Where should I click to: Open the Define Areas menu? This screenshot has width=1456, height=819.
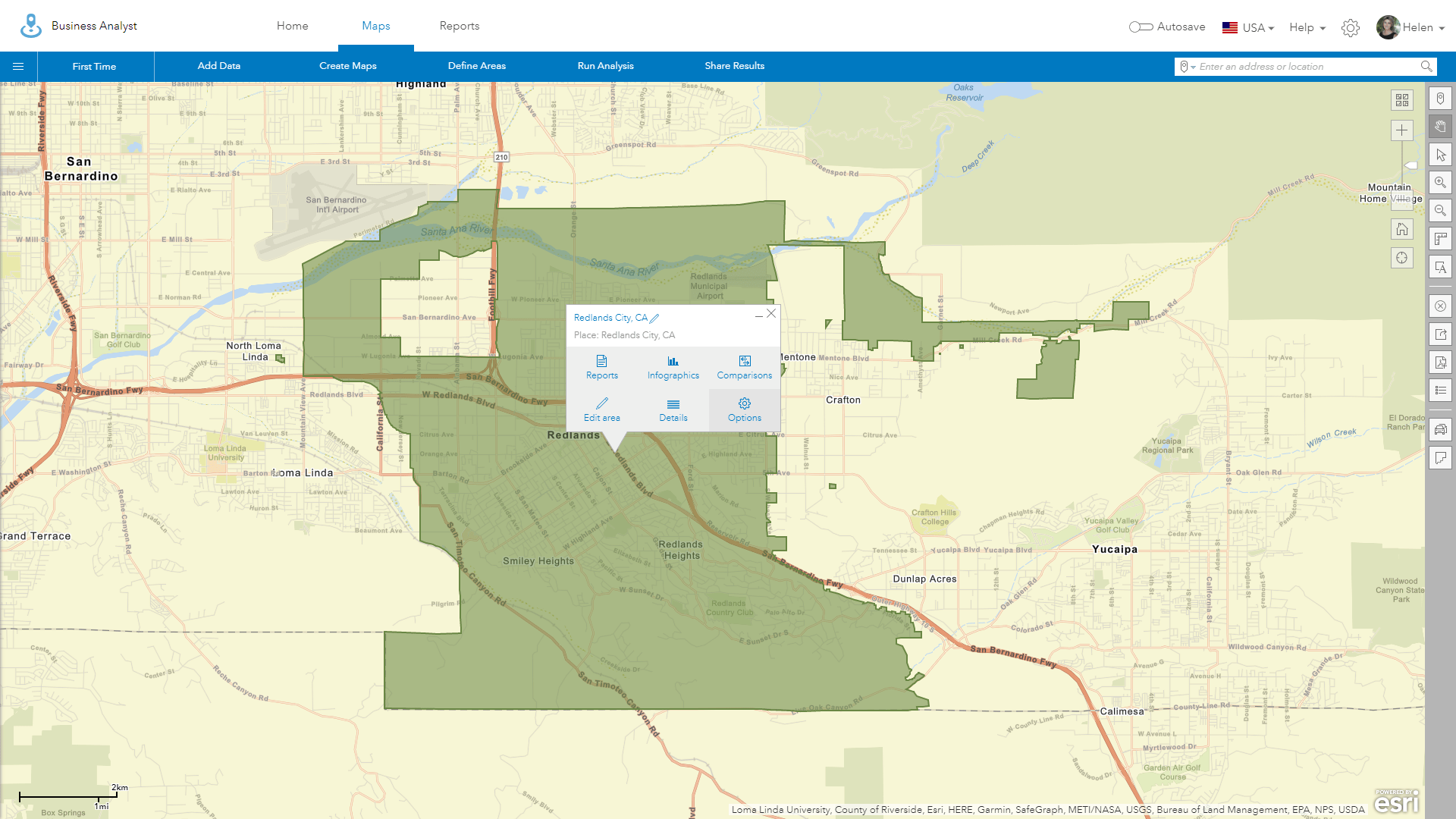[x=476, y=66]
